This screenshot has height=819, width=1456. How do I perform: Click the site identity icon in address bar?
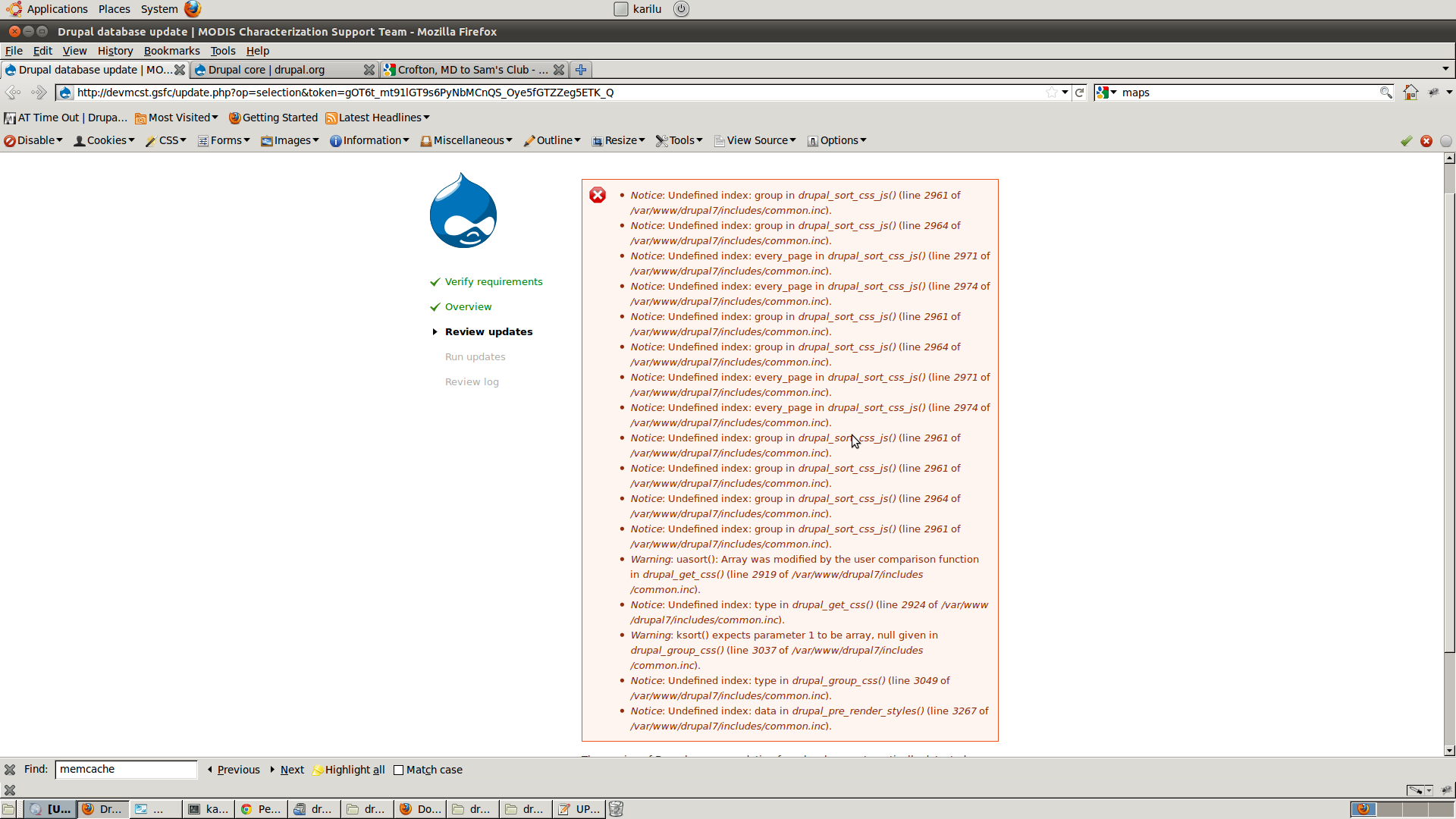point(65,93)
